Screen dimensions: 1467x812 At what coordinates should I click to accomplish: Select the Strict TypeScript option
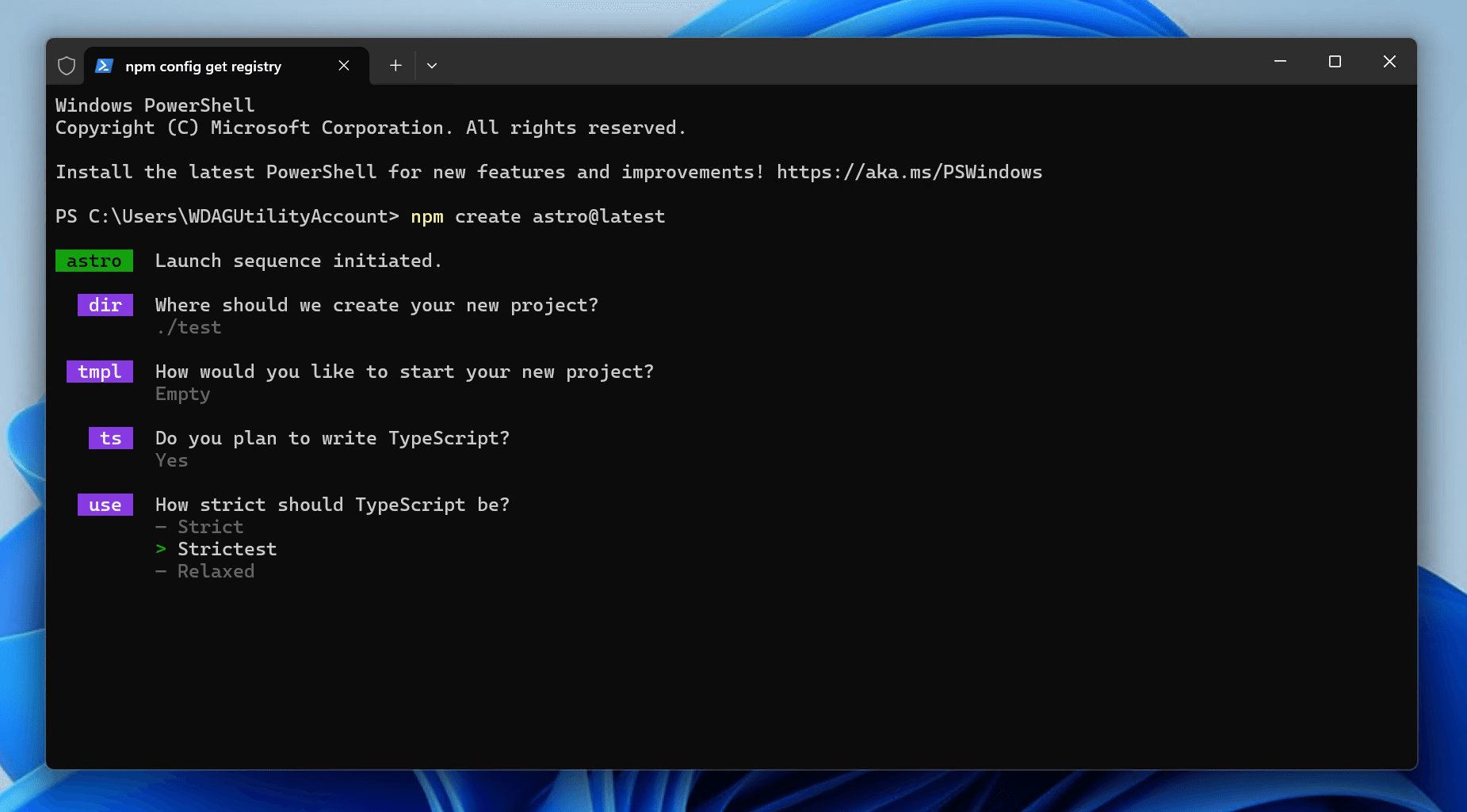210,527
